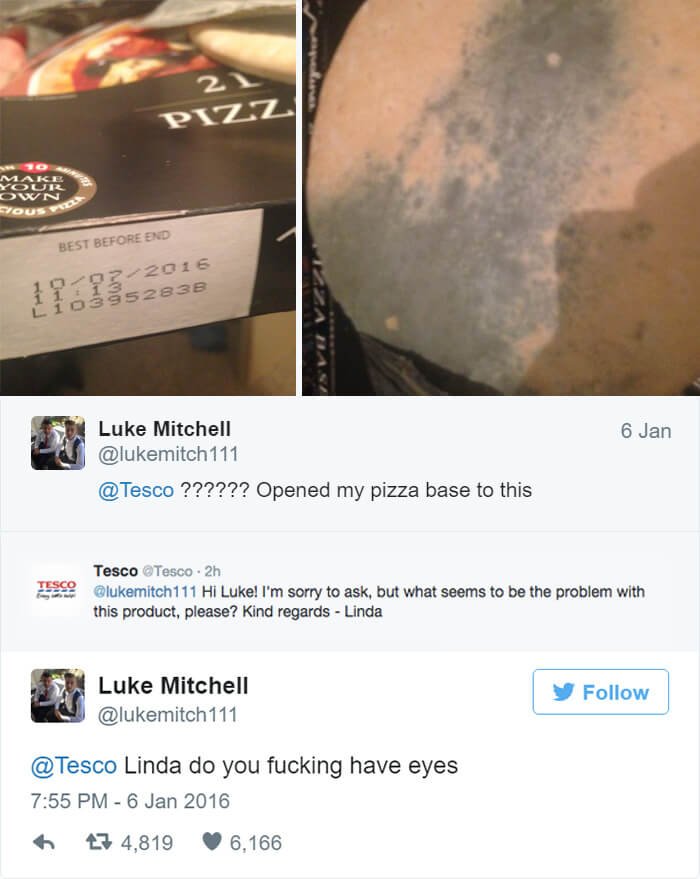Open the likes count 6,166
The height and width of the screenshot is (879, 700).
(x=256, y=843)
